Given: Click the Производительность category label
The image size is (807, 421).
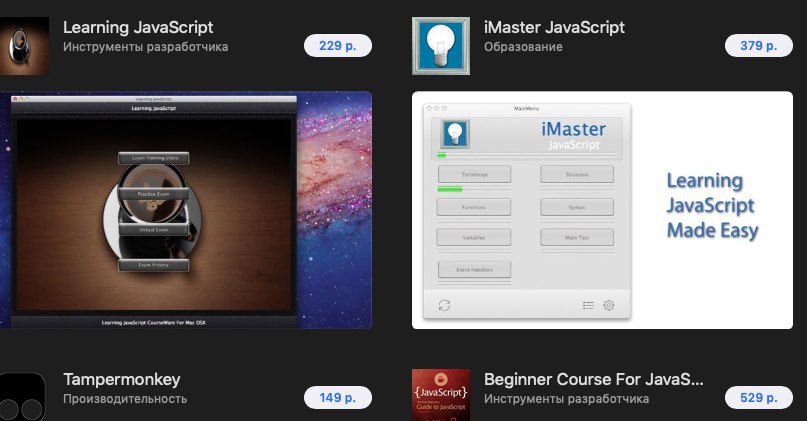Looking at the screenshot, I should click(x=125, y=399).
